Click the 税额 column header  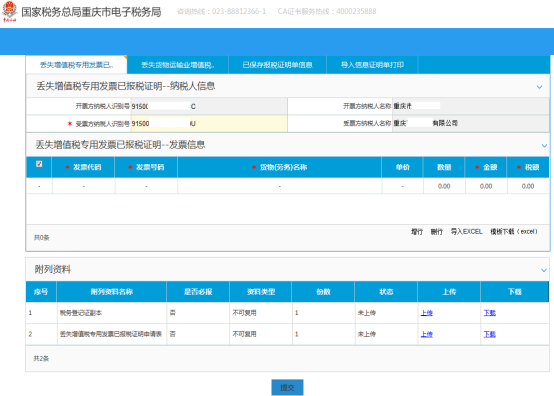click(x=528, y=167)
